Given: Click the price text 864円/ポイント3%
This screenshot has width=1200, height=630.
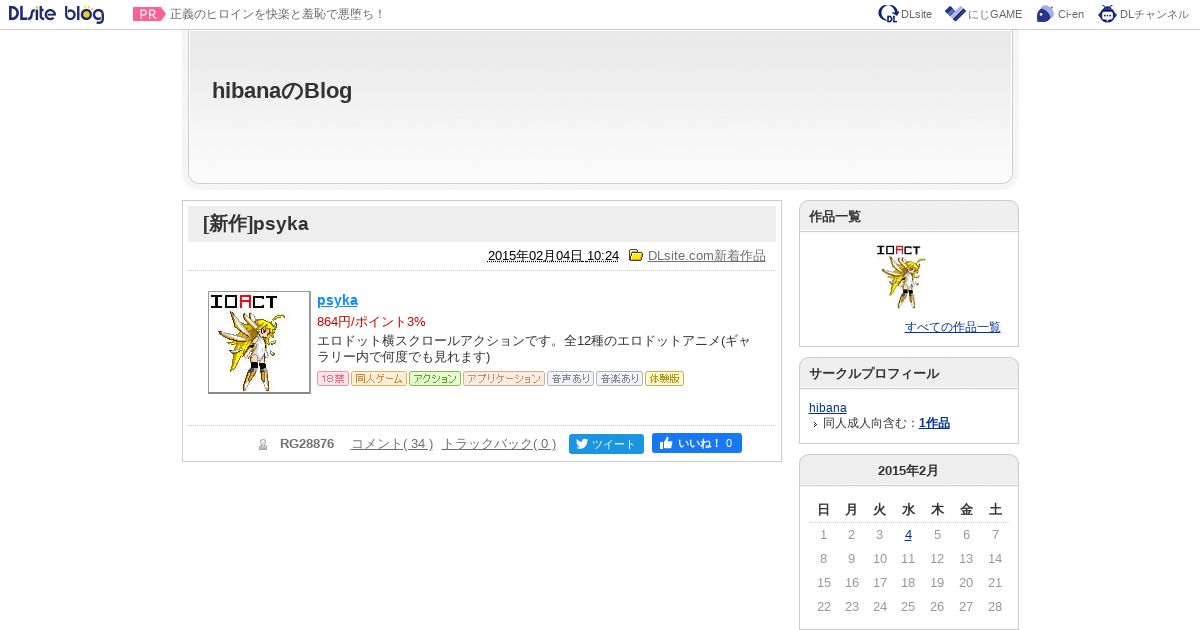Looking at the screenshot, I should (371, 321).
